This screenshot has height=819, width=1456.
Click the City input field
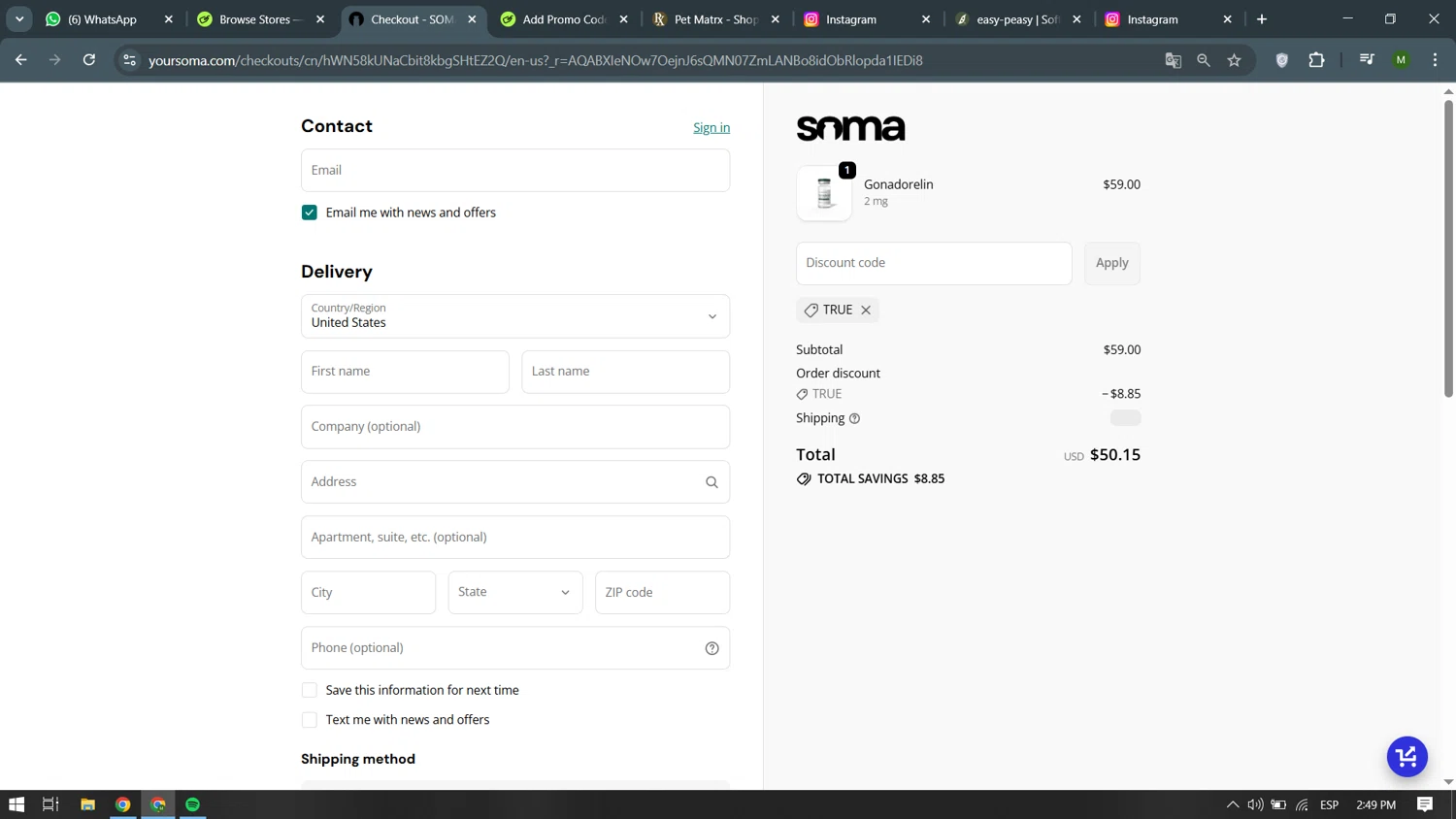coord(368,593)
